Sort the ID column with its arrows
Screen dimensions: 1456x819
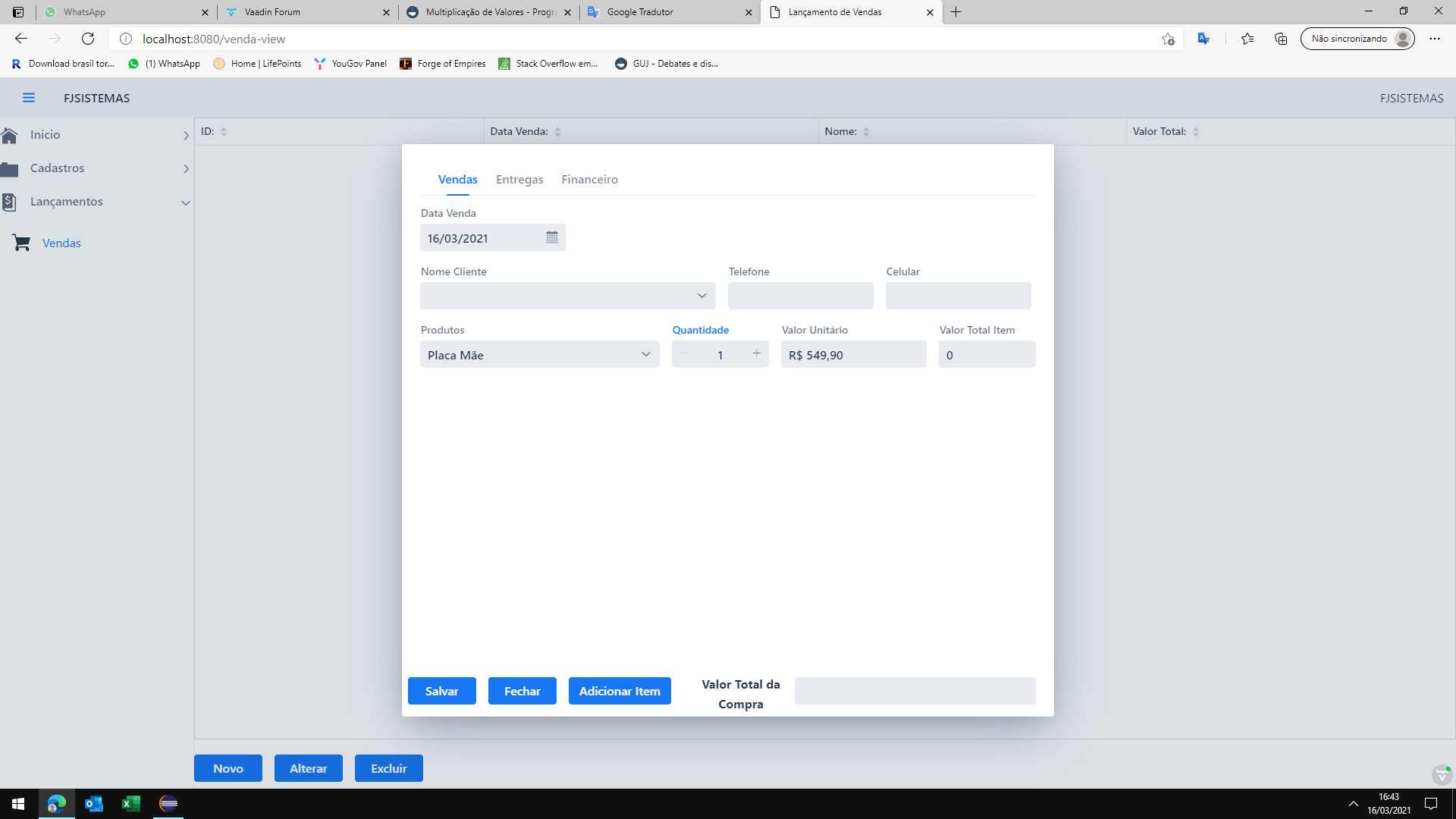click(x=224, y=131)
